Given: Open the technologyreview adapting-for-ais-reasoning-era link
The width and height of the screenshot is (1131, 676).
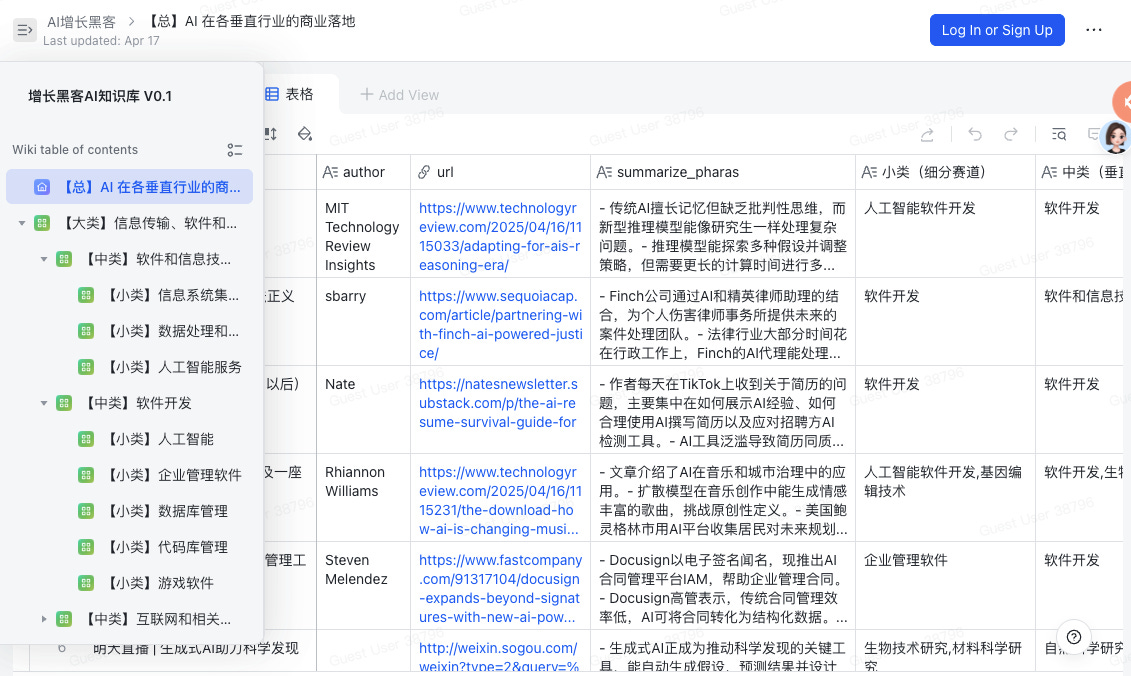Looking at the screenshot, I should (500, 237).
